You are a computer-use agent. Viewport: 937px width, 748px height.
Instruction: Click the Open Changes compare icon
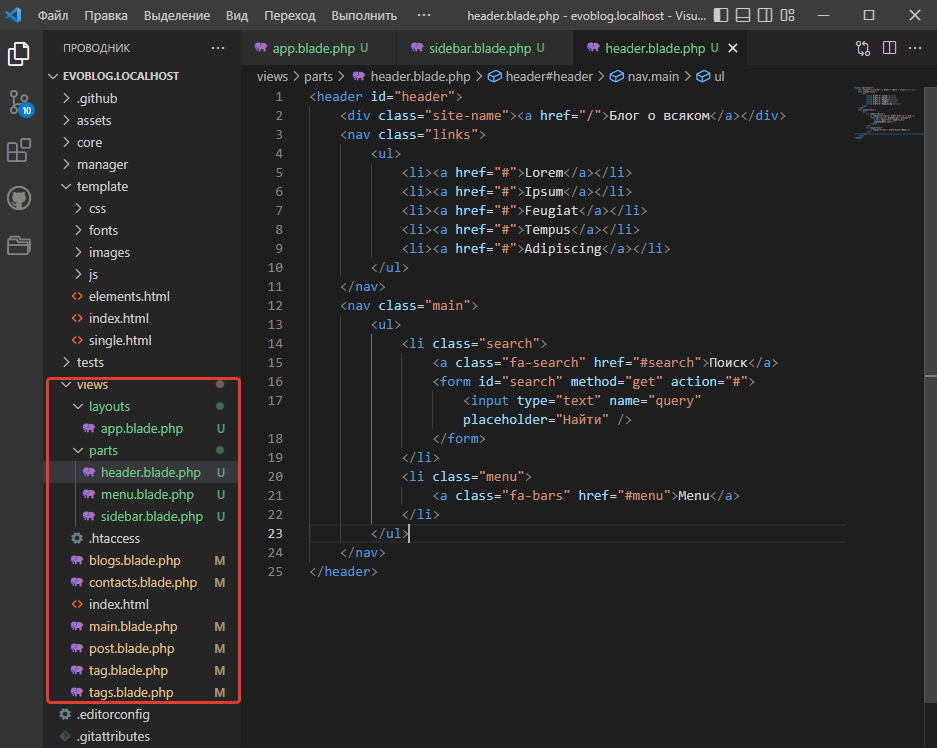tap(863, 48)
